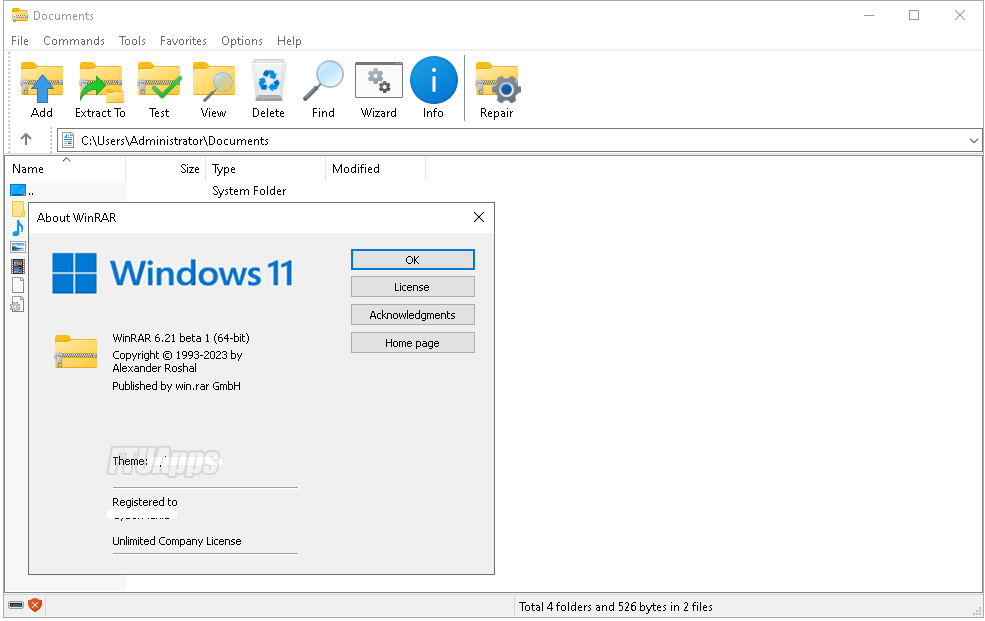Click the Add toolbar icon
The width and height of the screenshot is (985, 621).
[x=41, y=82]
